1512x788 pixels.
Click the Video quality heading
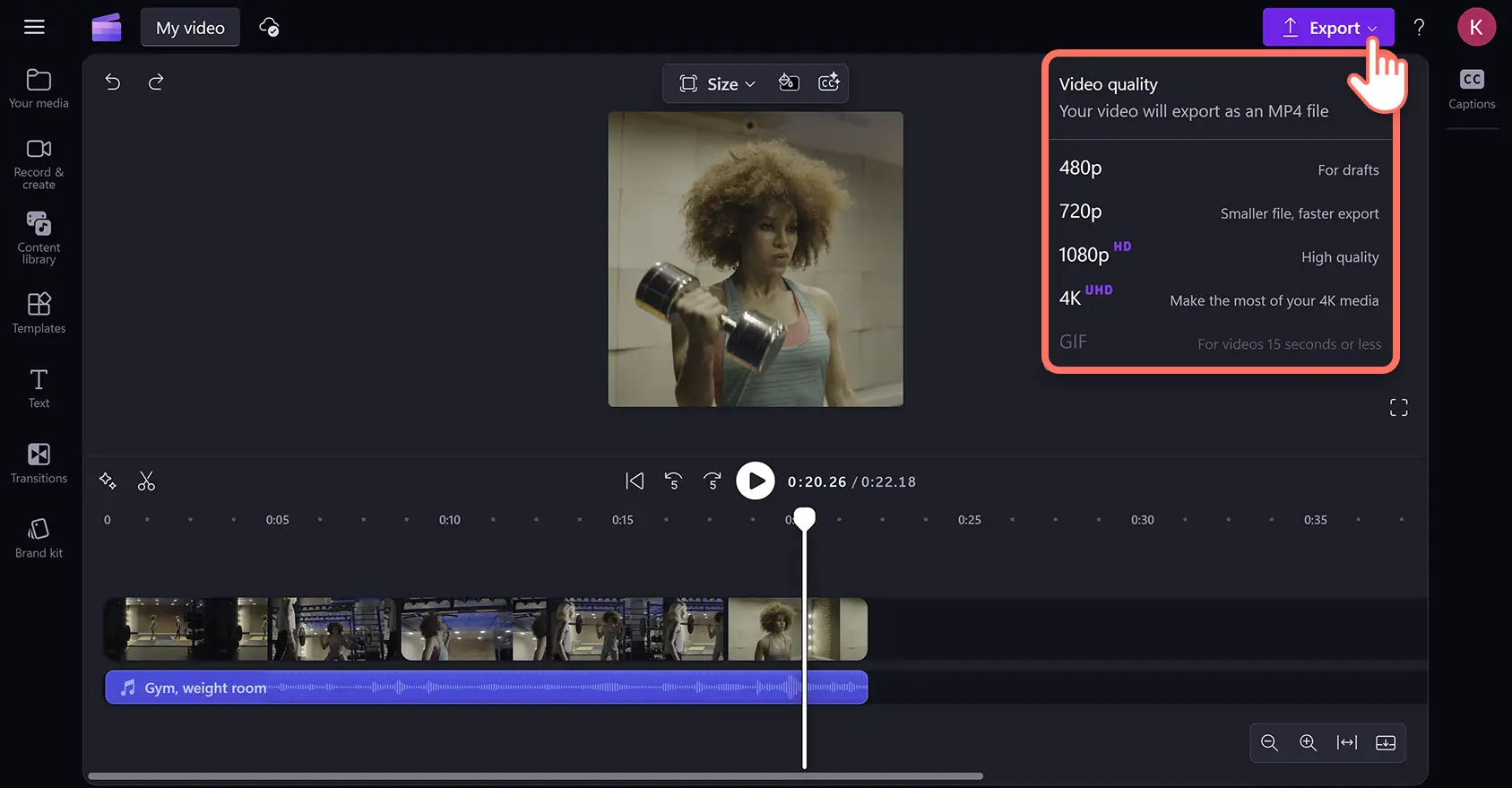point(1109,84)
